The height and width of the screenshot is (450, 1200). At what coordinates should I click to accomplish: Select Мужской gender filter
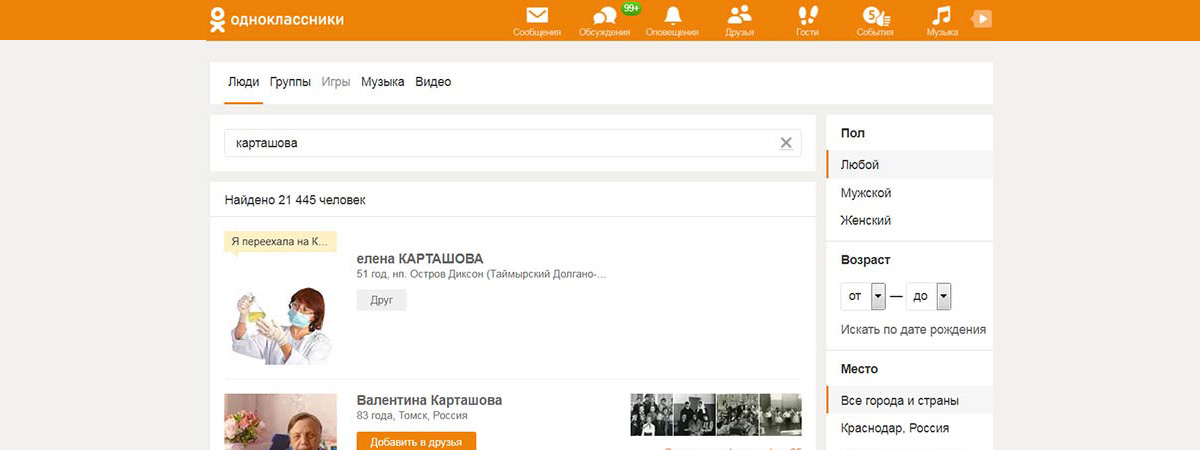866,192
